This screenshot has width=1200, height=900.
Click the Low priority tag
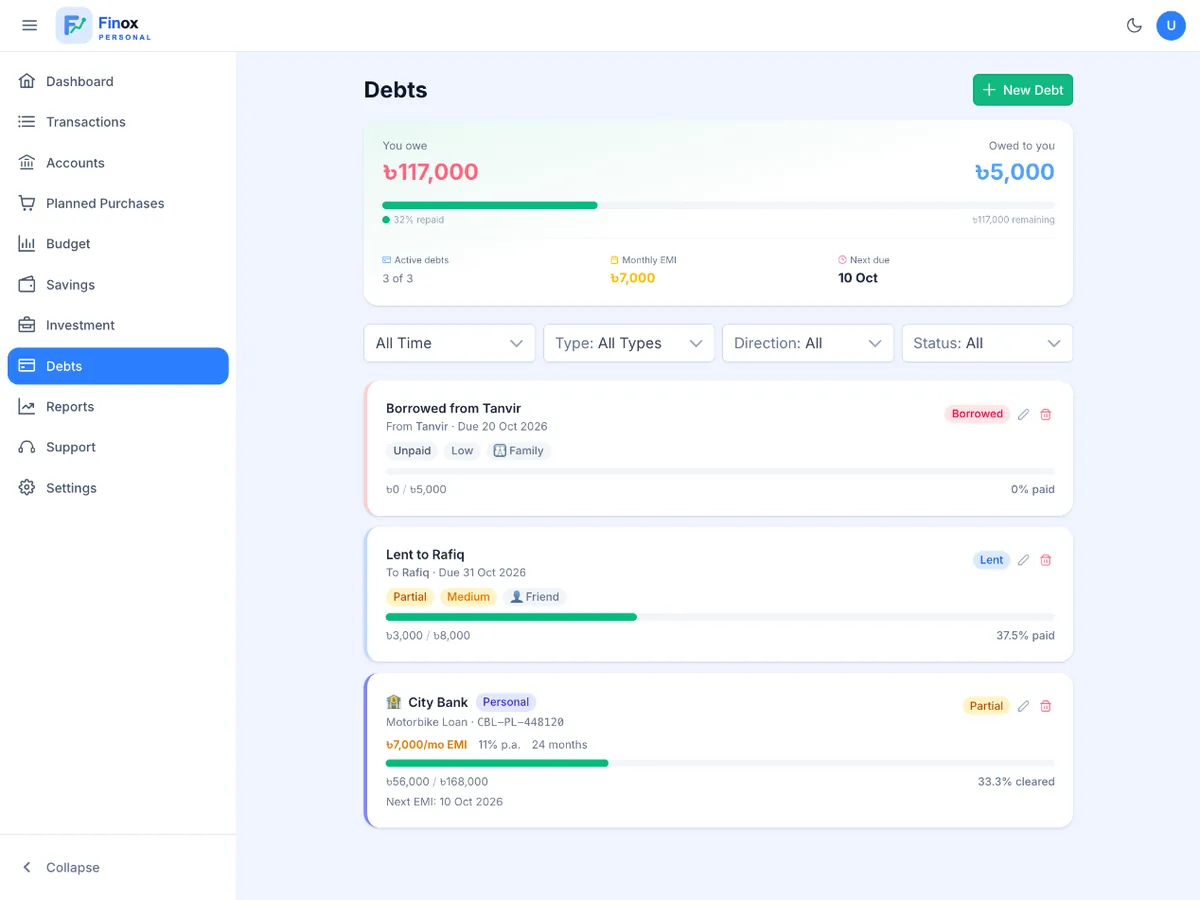(462, 451)
